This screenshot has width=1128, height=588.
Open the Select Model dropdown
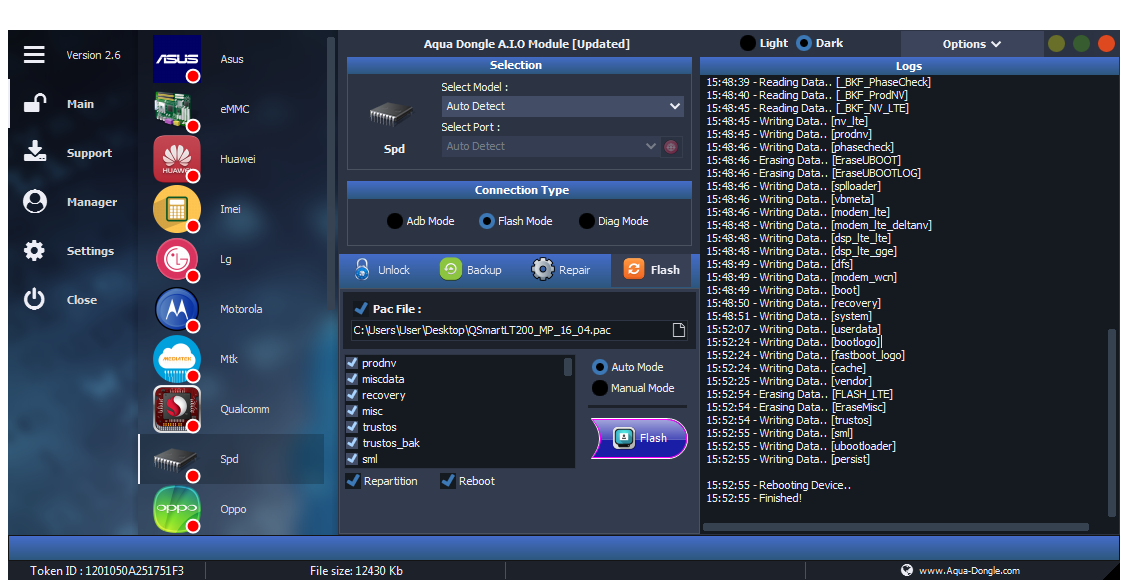coord(563,107)
